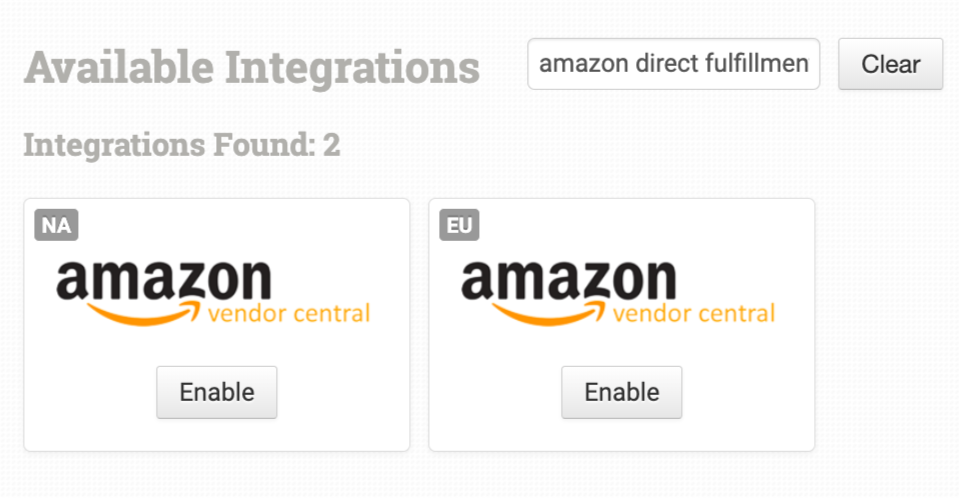Viewport: 959px width, 498px height.
Task: Enable the NA Amazon Vendor Central integration
Action: point(216,392)
